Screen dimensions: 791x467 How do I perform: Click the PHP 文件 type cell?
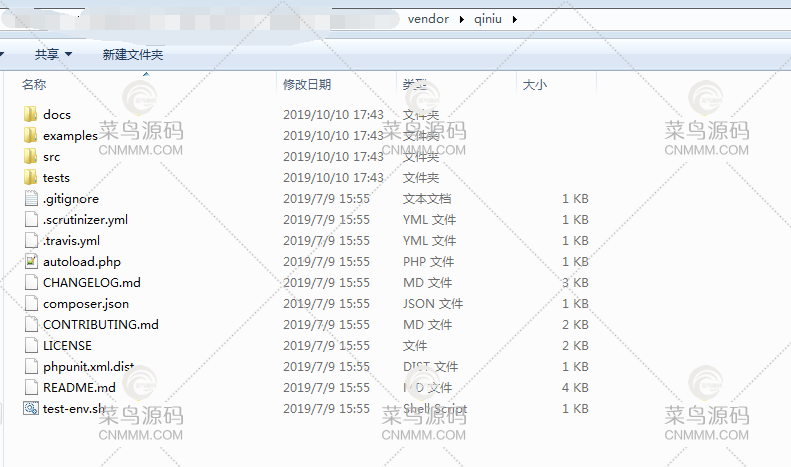[428, 262]
